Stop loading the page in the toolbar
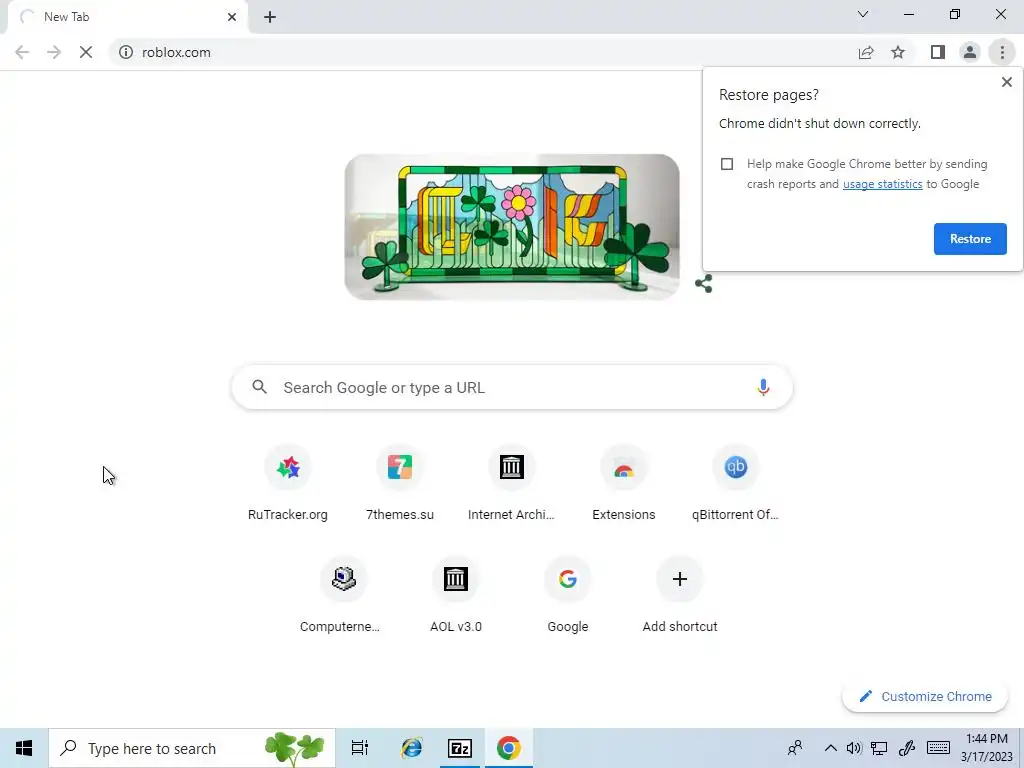This screenshot has height=768, width=1024. click(86, 52)
